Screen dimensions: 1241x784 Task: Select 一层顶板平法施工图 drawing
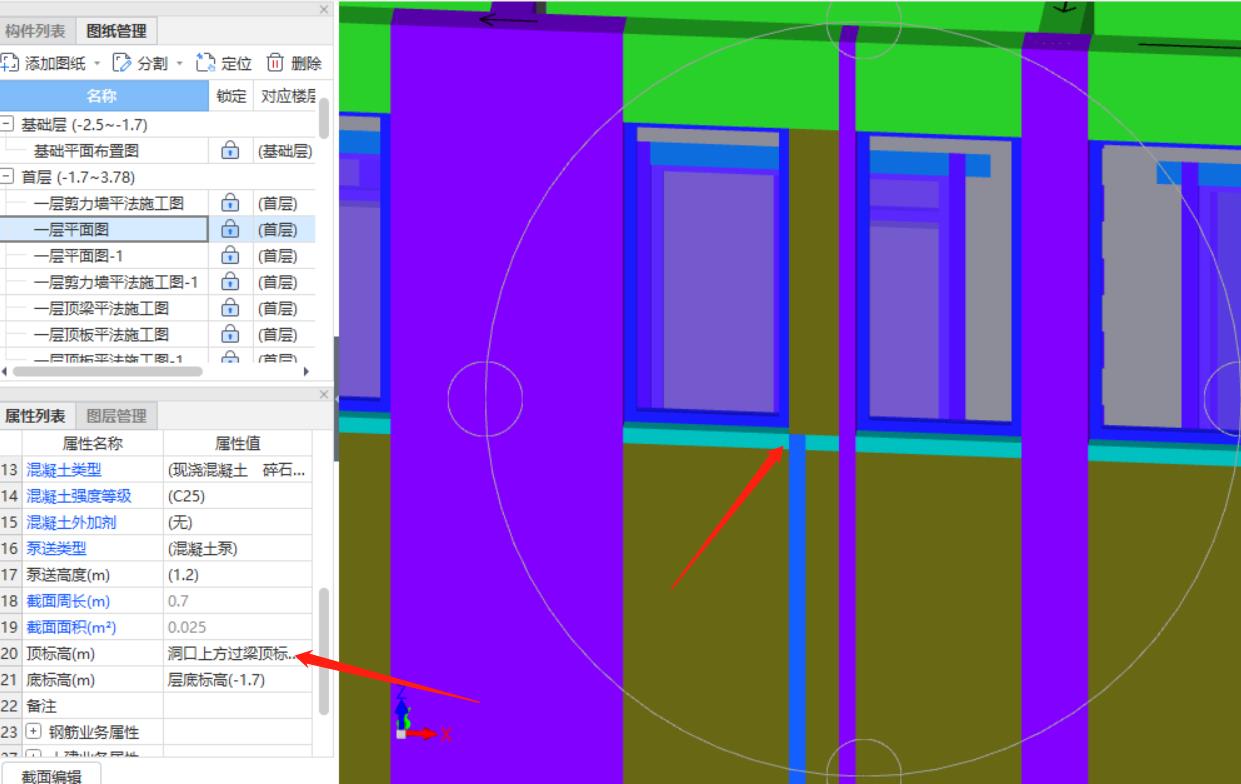click(101, 334)
